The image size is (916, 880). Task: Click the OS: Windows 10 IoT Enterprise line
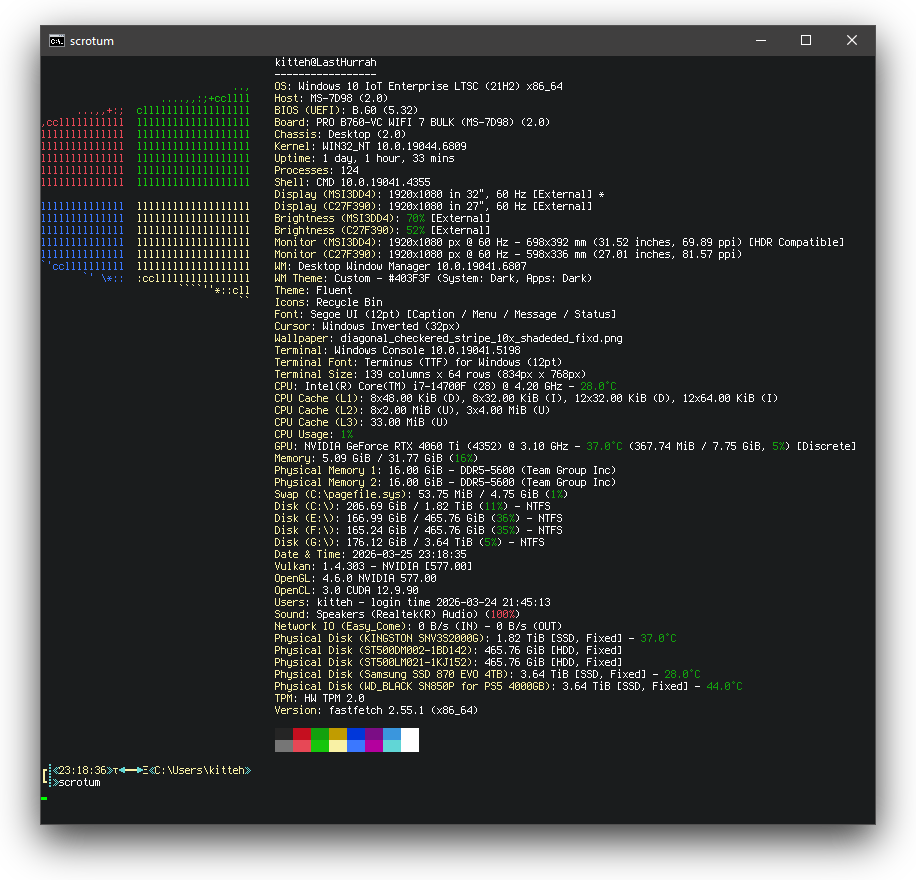click(x=418, y=86)
